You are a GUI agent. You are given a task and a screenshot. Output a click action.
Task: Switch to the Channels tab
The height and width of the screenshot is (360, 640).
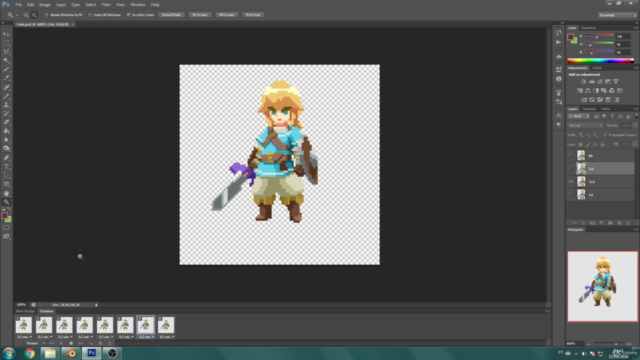coord(589,109)
